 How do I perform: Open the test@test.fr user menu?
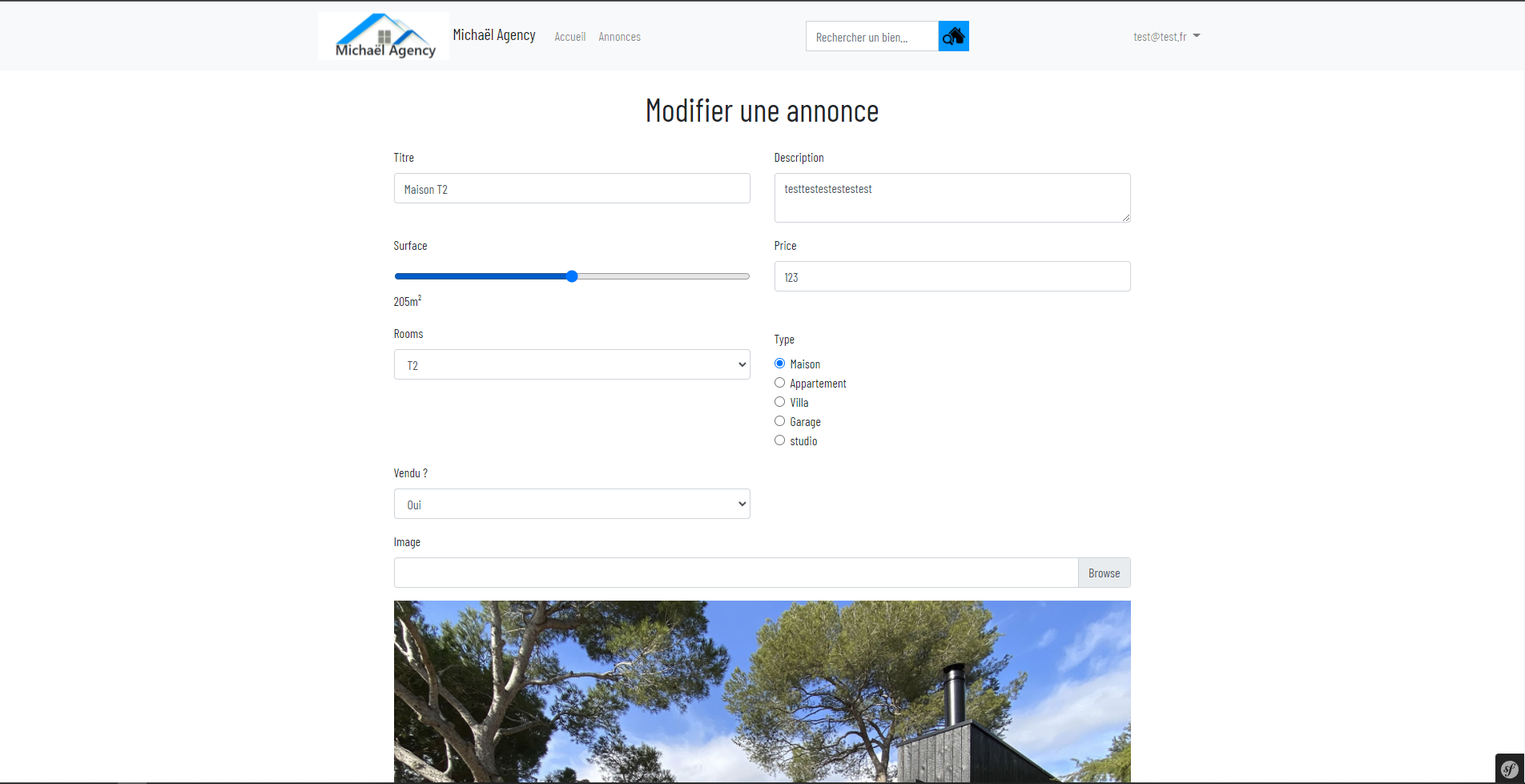[1165, 37]
